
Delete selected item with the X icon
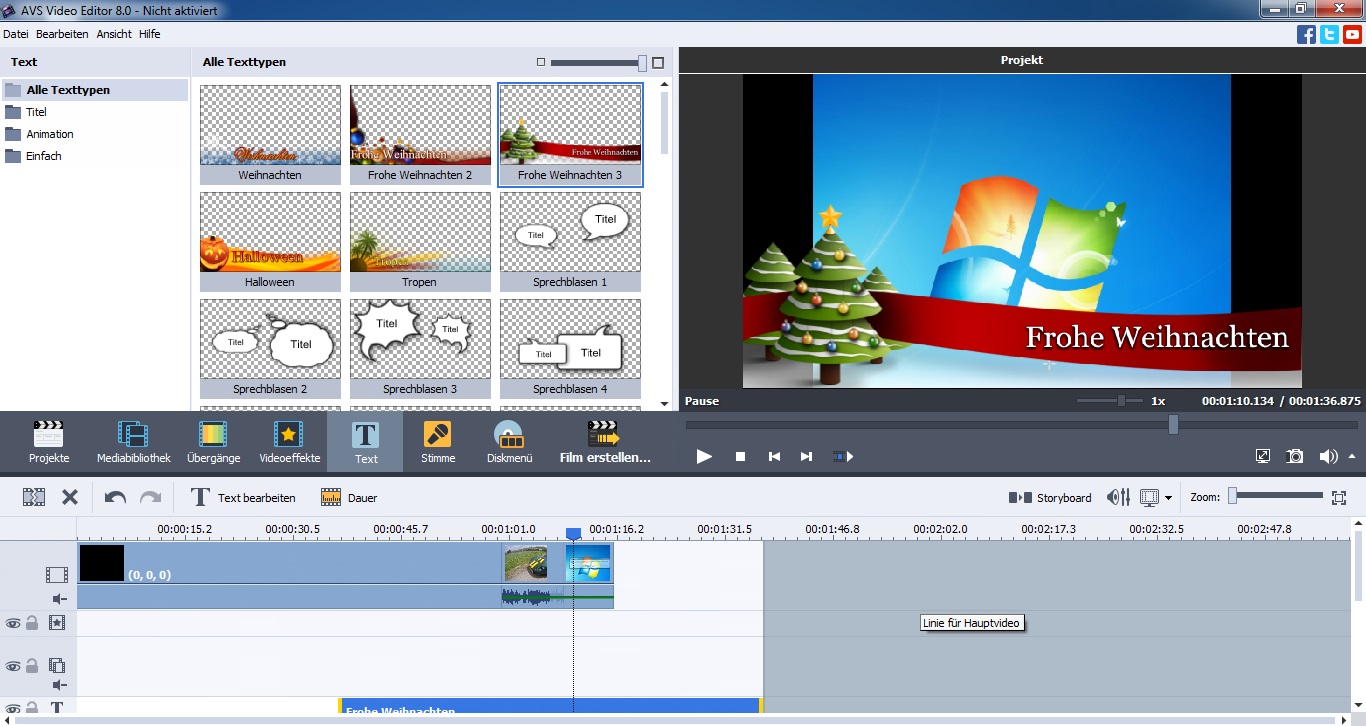[70, 497]
